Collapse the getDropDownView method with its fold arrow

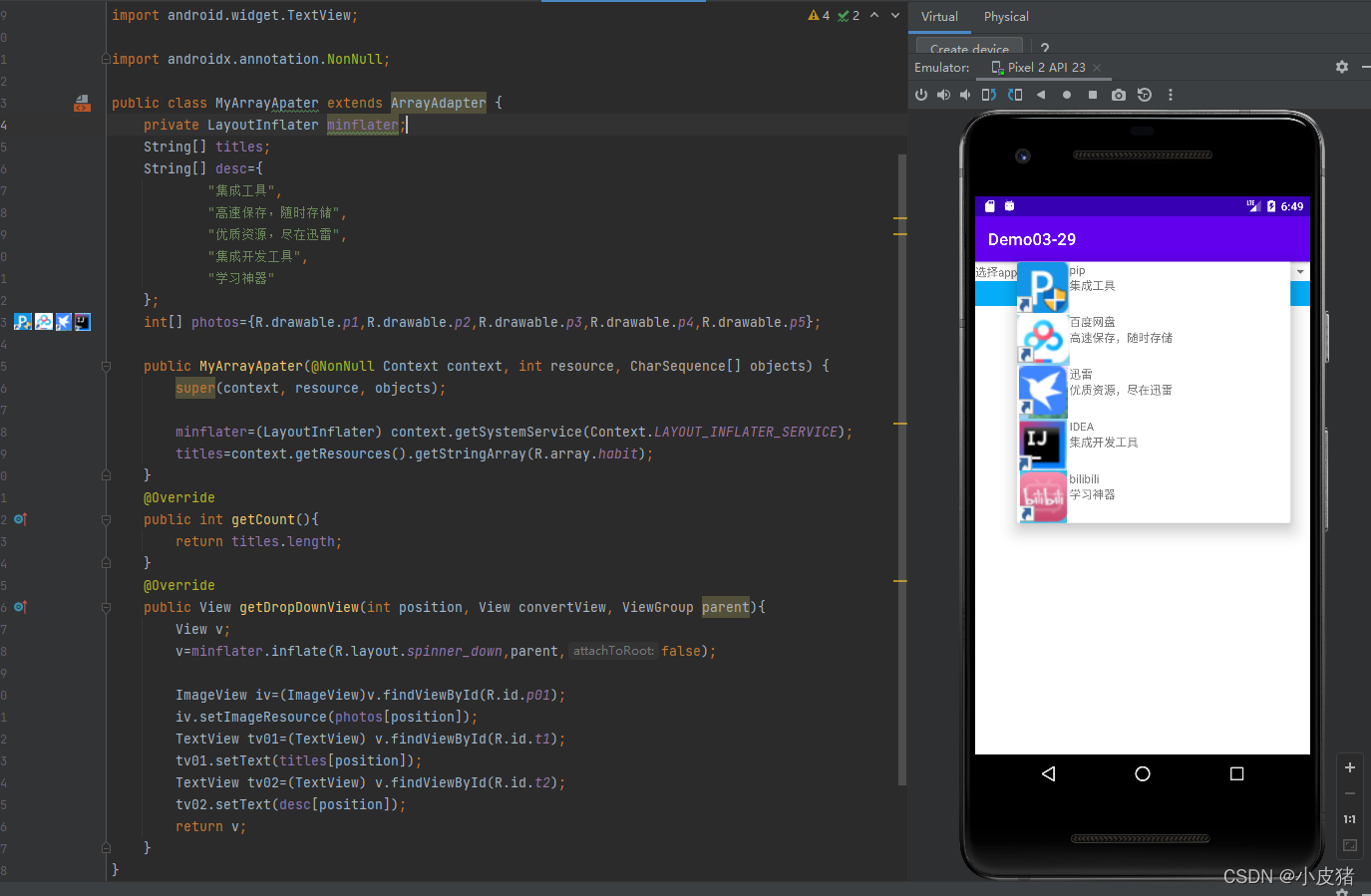(x=105, y=608)
